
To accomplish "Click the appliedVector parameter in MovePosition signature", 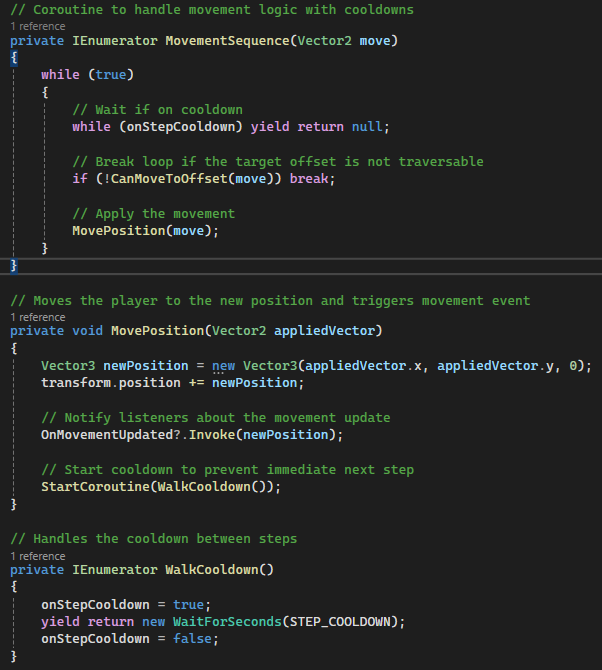I will tap(324, 331).
